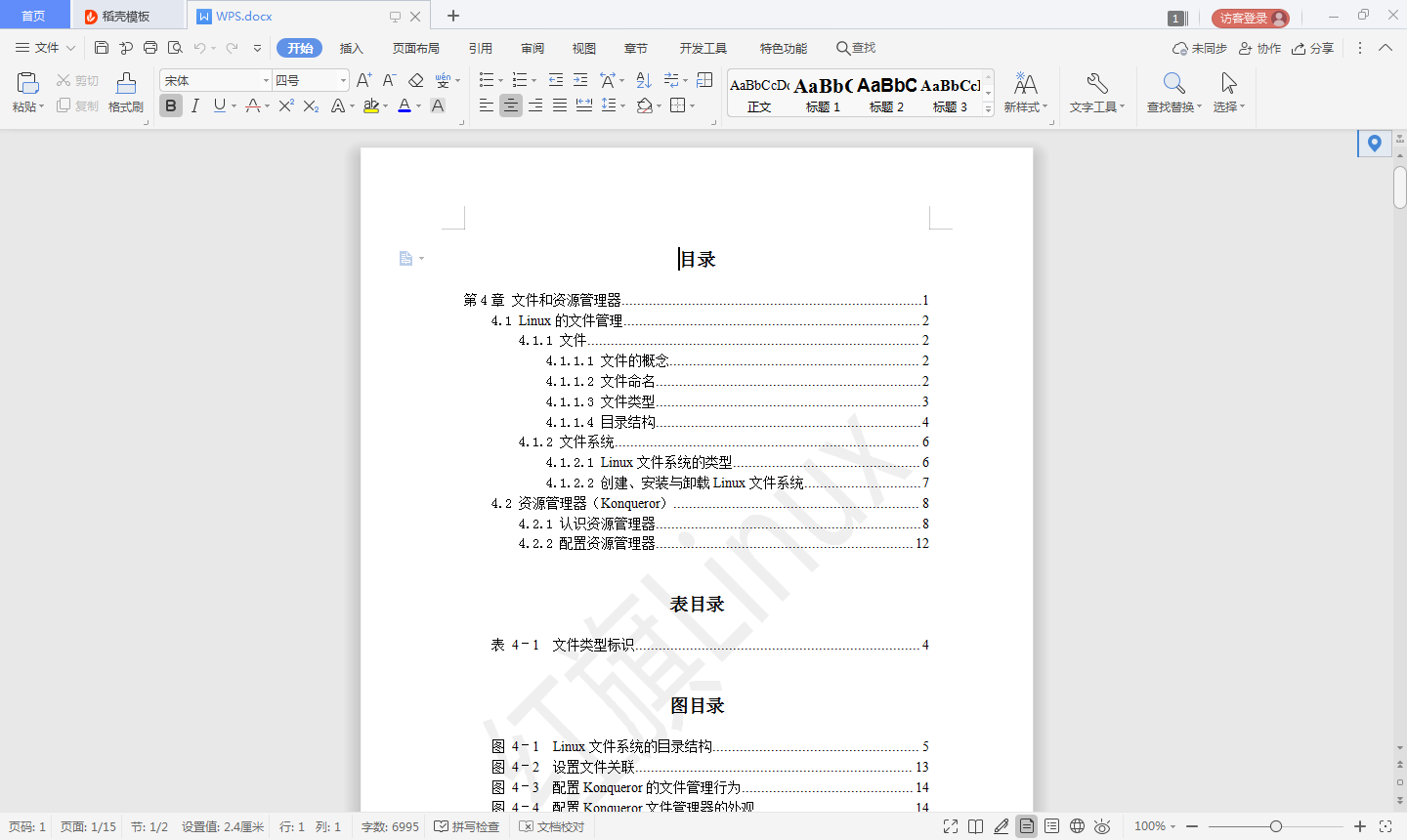Click the character shading icon

438,105
